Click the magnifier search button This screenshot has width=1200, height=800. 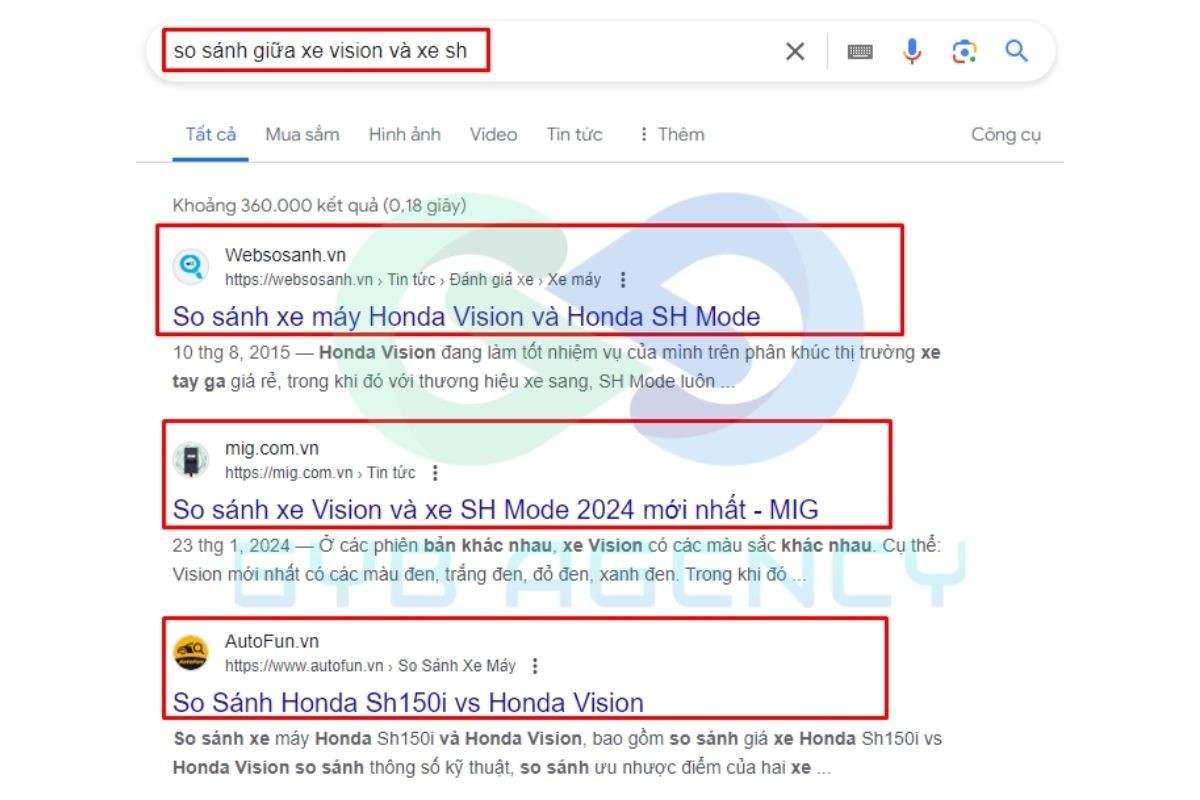[x=1017, y=51]
